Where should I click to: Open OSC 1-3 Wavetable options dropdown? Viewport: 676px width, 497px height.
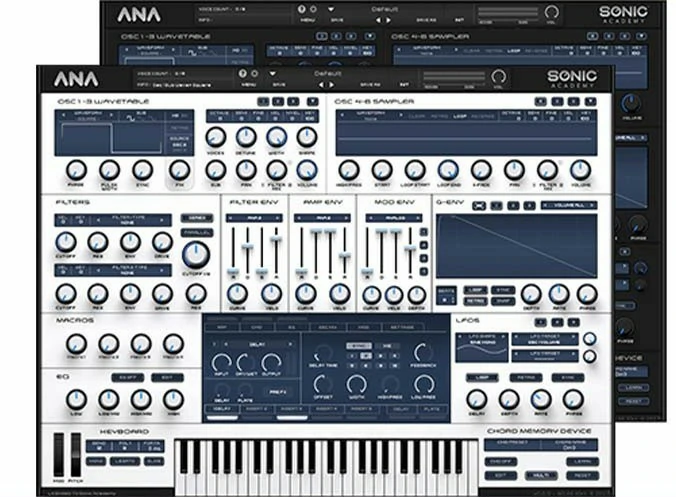click(313, 102)
